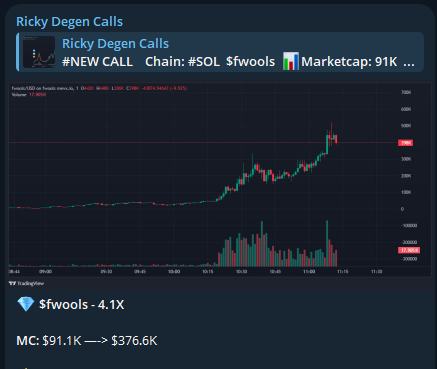Click the red 17.905K volume label
Image resolution: width=437 pixels, height=369 pixels.
pos(409,250)
